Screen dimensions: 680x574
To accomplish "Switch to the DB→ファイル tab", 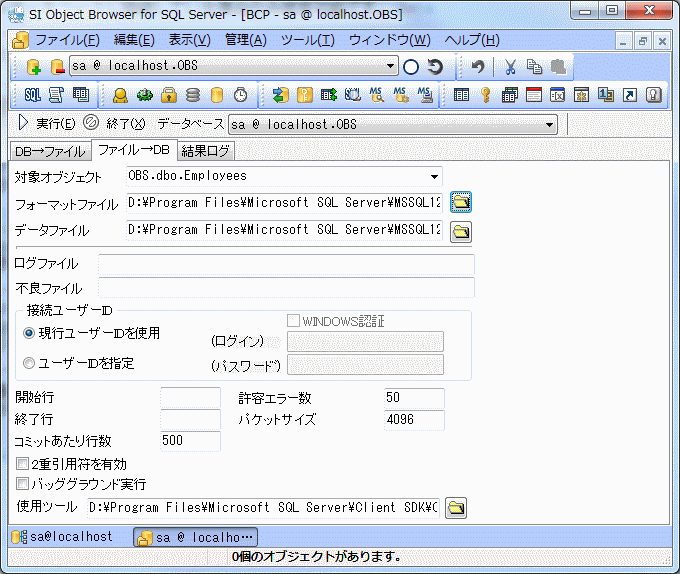I will pyautogui.click(x=49, y=152).
